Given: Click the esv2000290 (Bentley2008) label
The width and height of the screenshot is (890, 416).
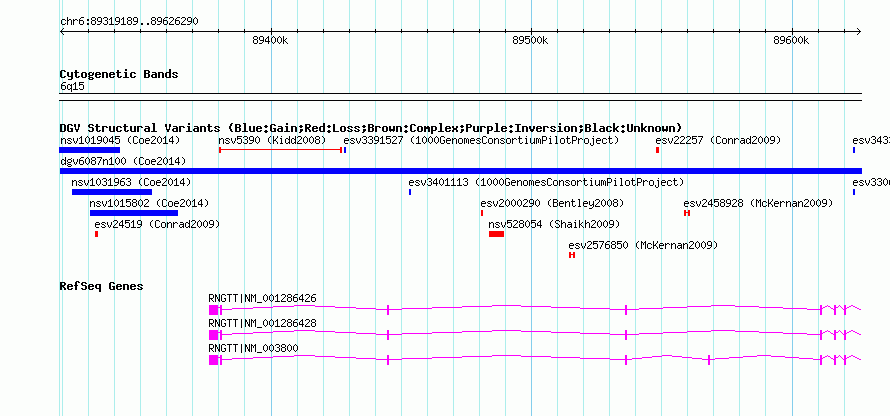Looking at the screenshot, I should pos(552,203).
